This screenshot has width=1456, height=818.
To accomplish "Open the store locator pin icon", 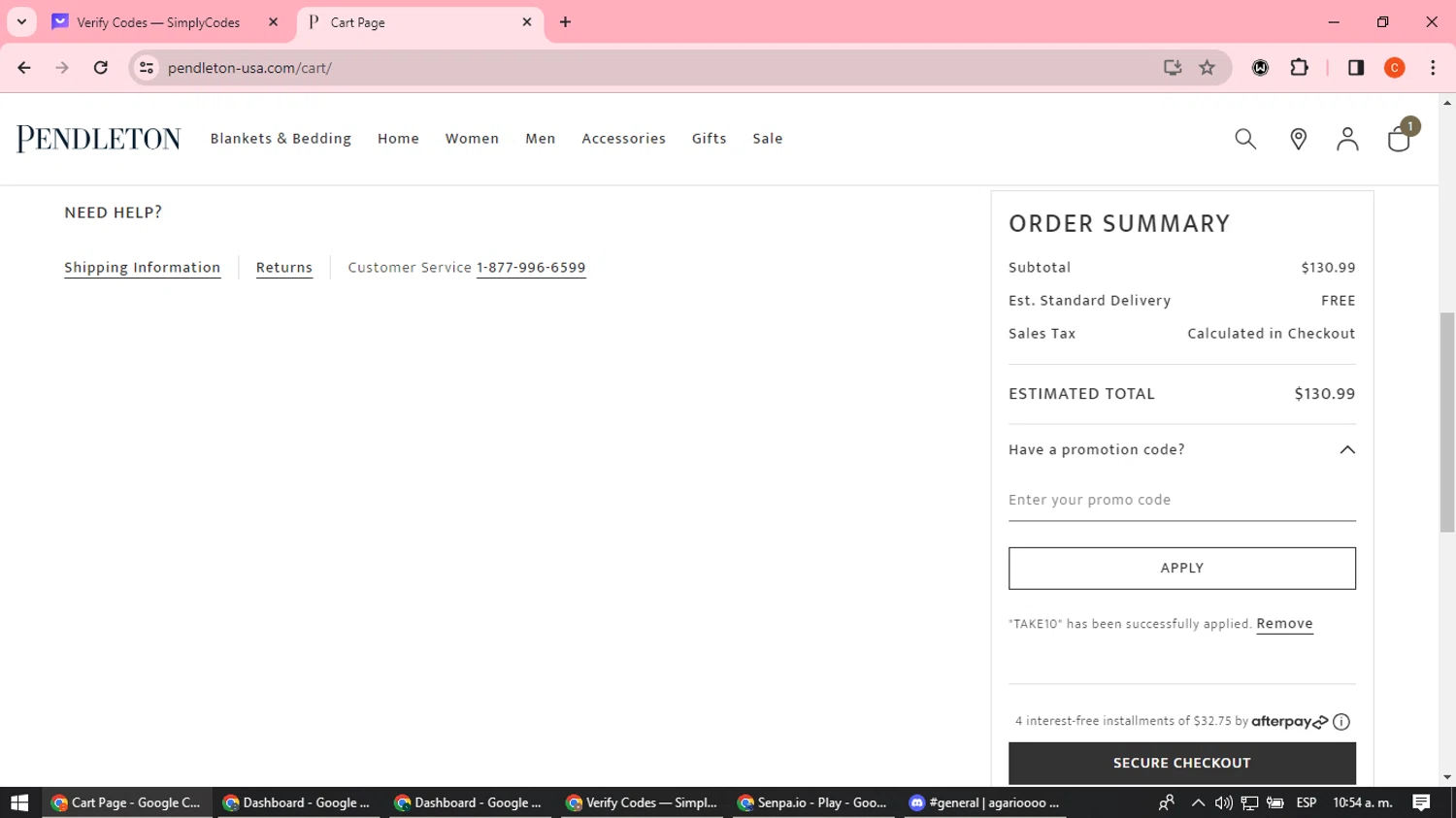I will point(1298,139).
